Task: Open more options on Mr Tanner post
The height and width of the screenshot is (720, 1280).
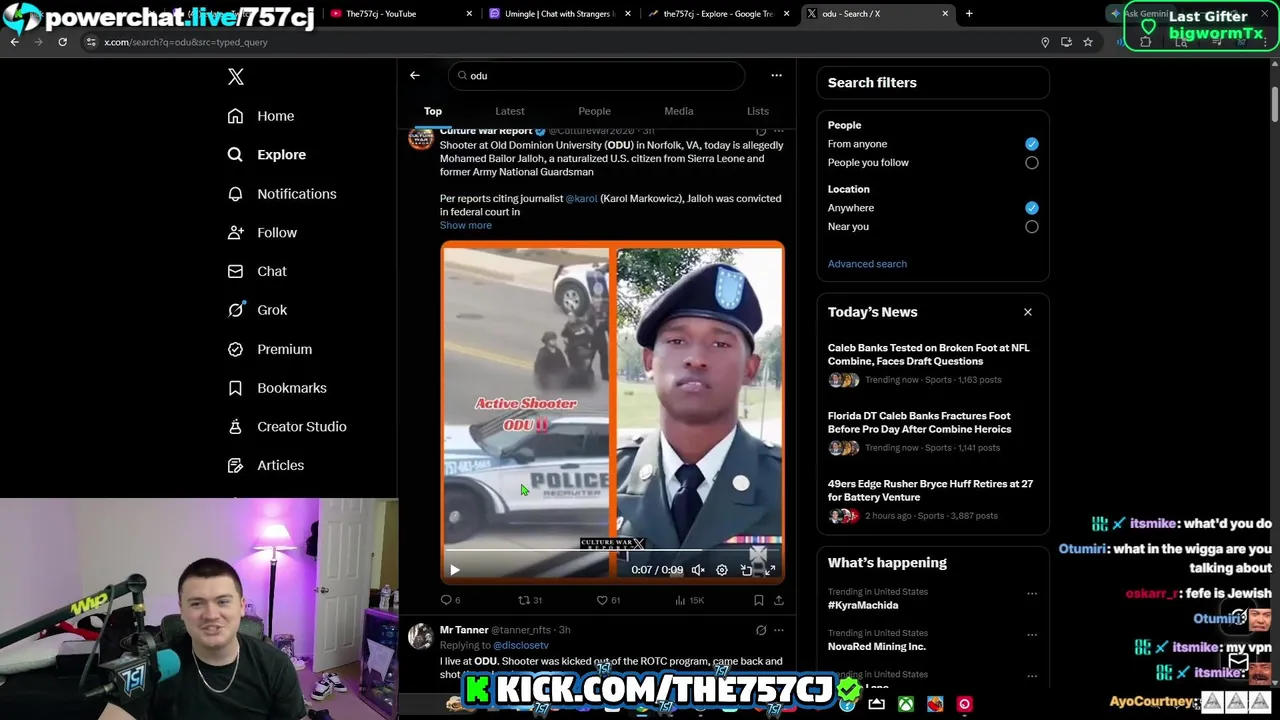Action: 779,630
